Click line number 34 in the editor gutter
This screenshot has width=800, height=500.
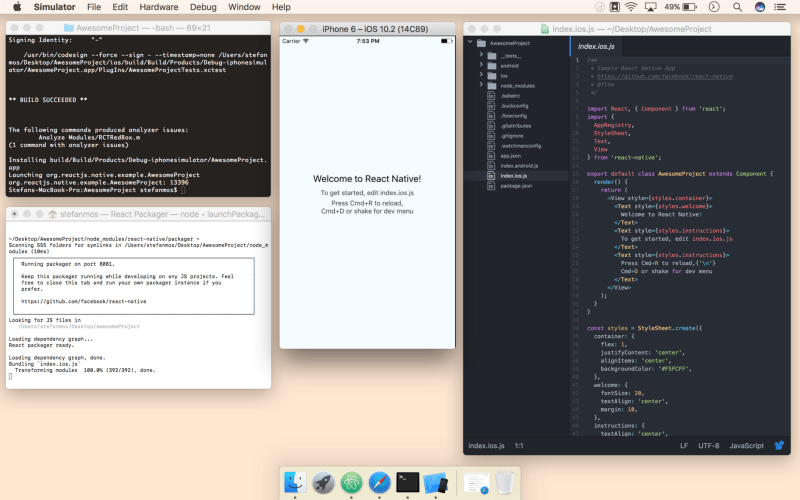(x=576, y=328)
